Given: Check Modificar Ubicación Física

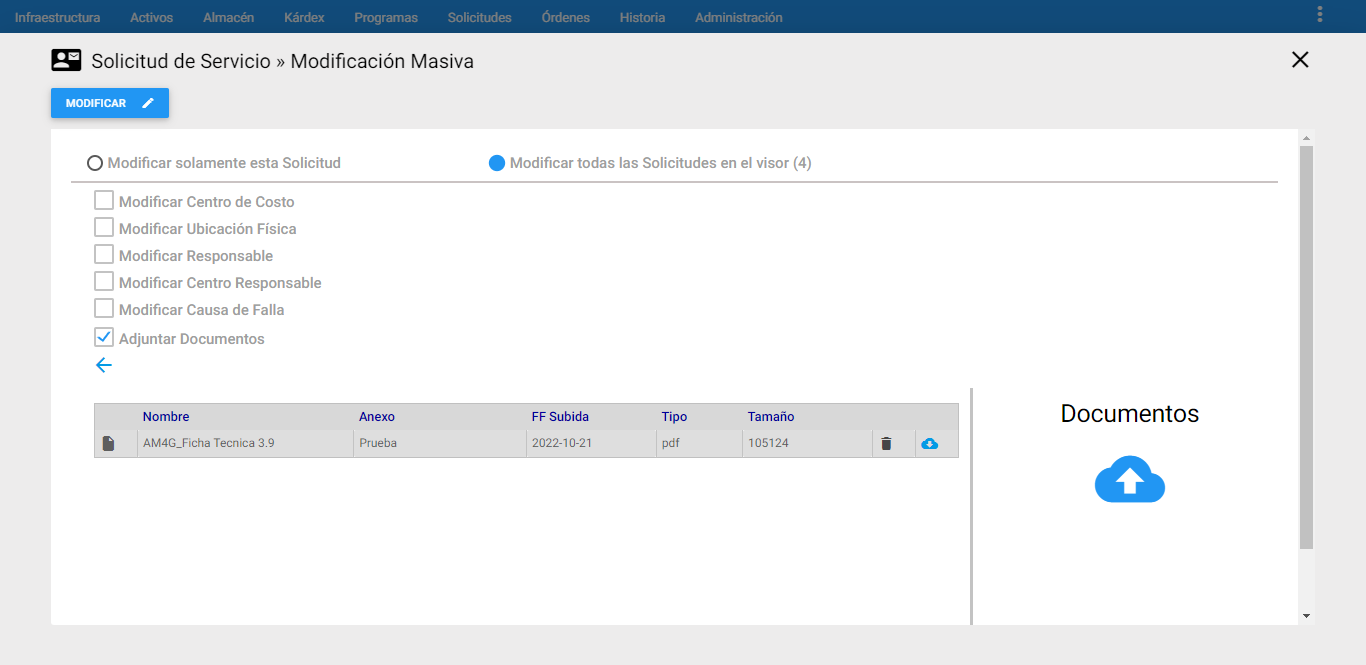Looking at the screenshot, I should [104, 228].
